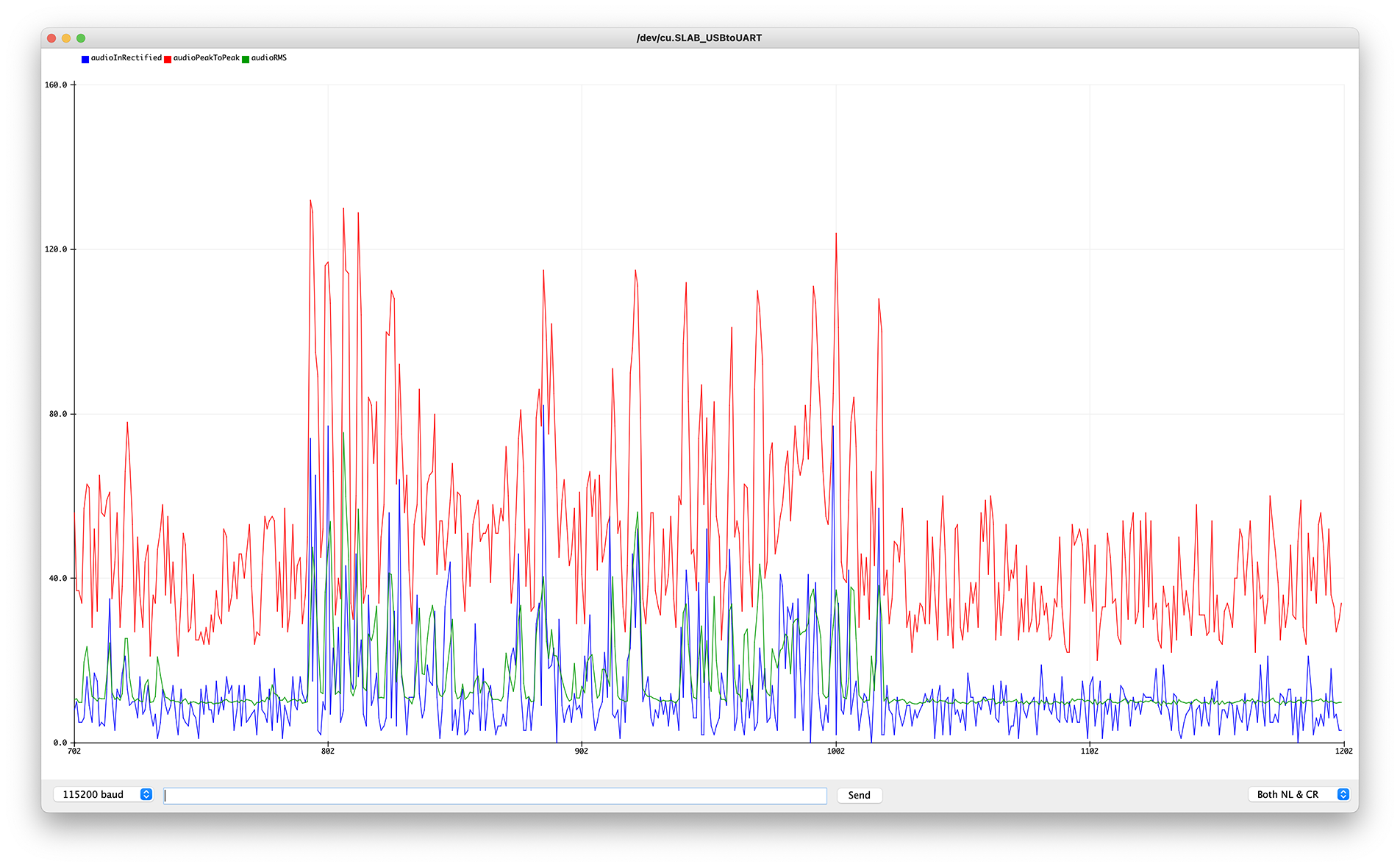Click the line ending dropdown stepper arrows
This screenshot has height=867, width=1400.
[1343, 794]
